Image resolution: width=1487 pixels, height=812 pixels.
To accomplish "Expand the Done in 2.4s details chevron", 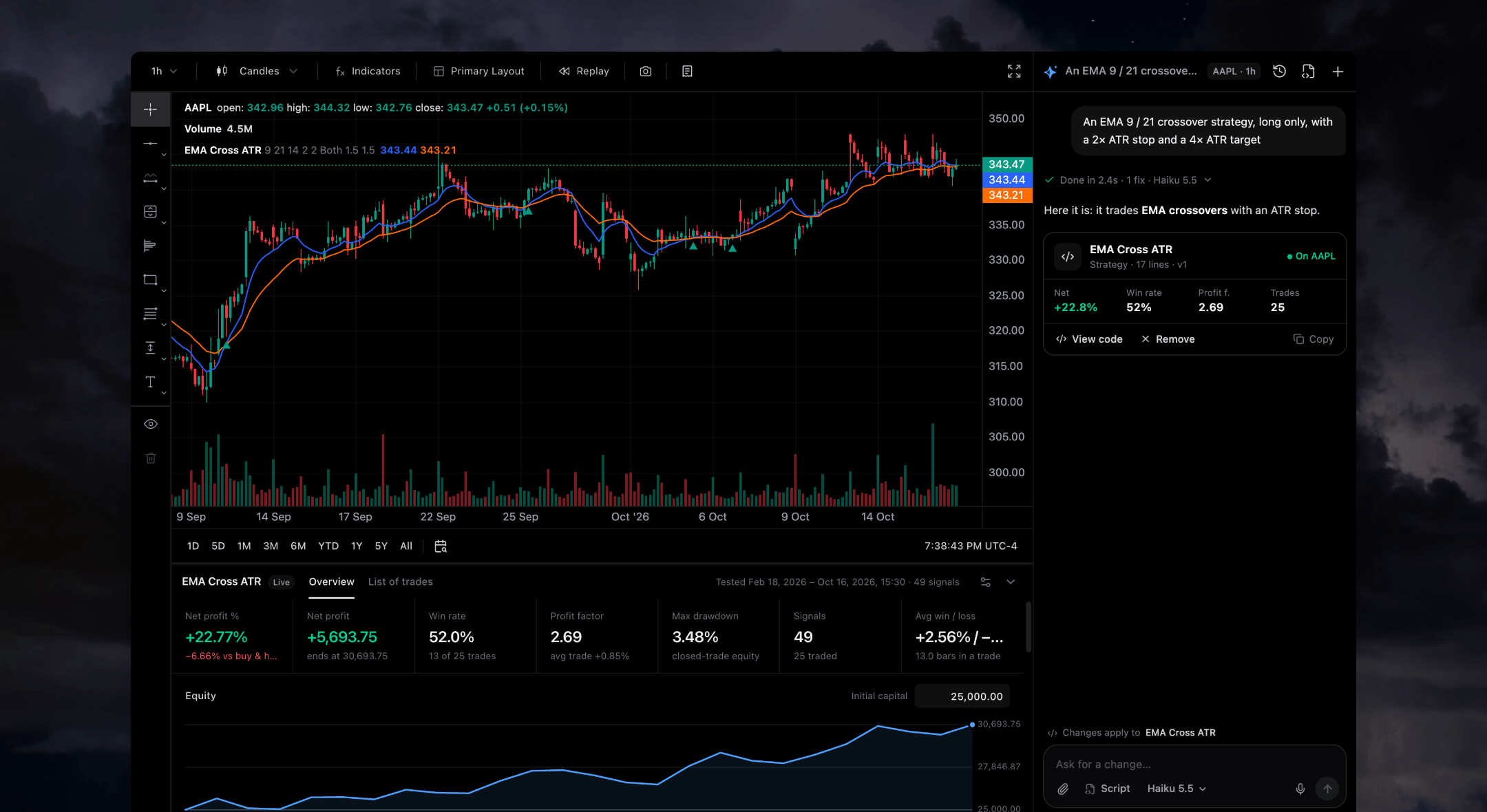I will click(x=1207, y=180).
